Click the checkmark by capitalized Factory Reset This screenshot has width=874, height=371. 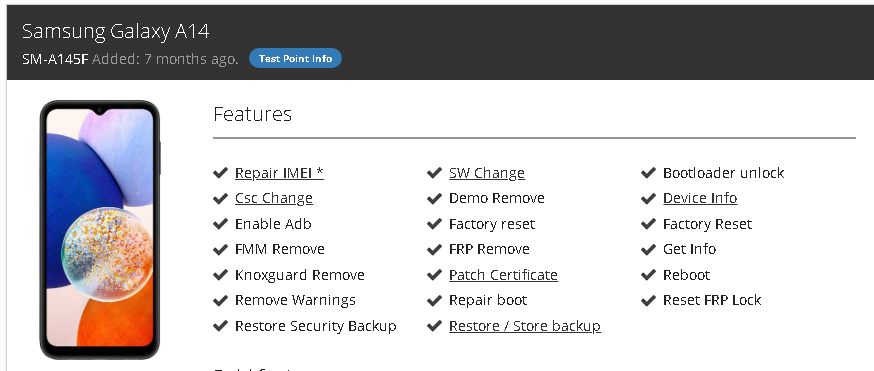pos(648,224)
